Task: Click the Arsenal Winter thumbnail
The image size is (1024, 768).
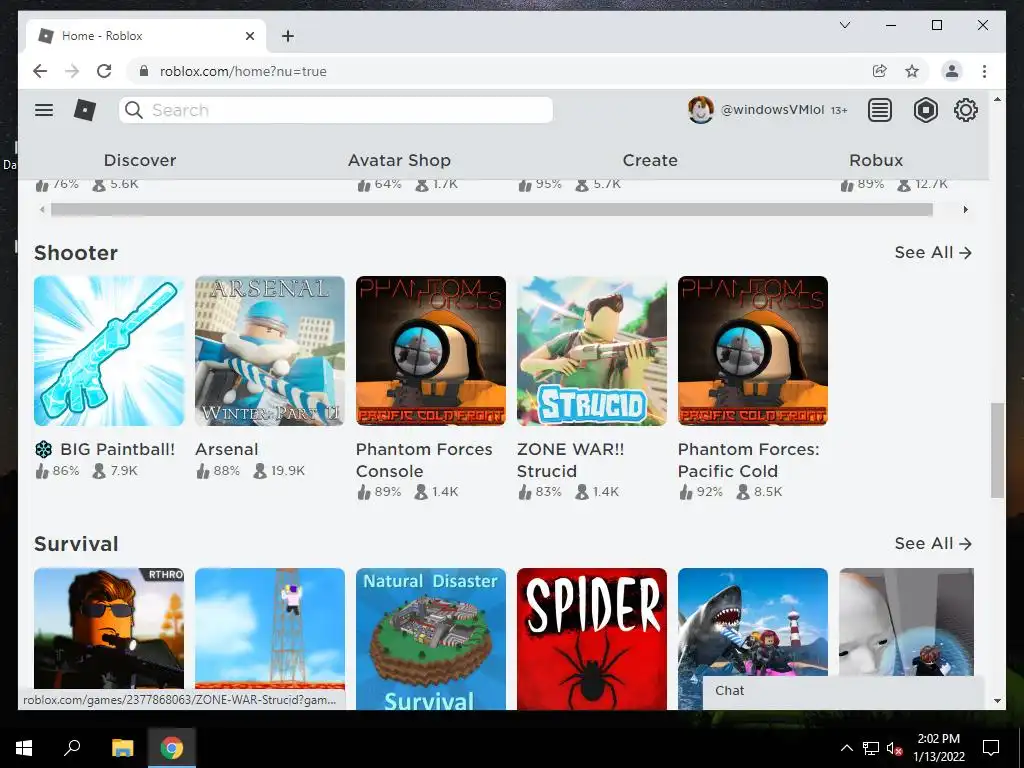Action: (x=270, y=351)
